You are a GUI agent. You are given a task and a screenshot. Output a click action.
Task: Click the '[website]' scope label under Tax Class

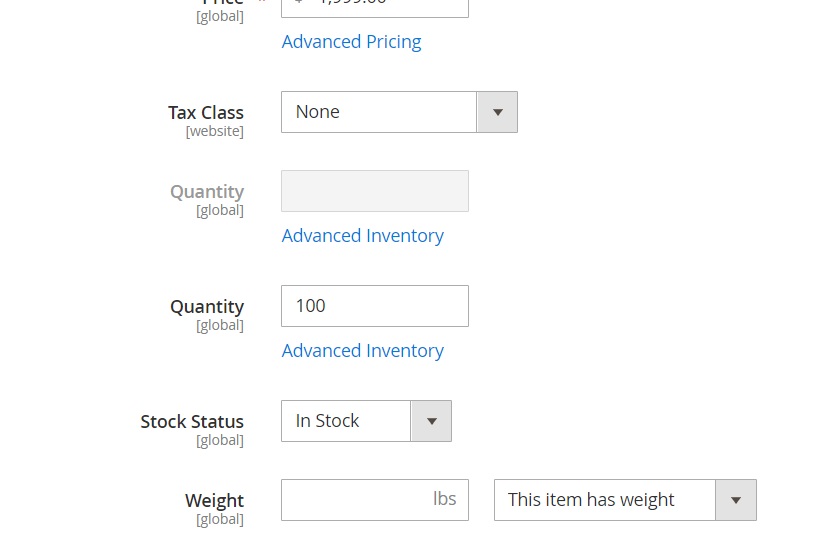click(214, 131)
